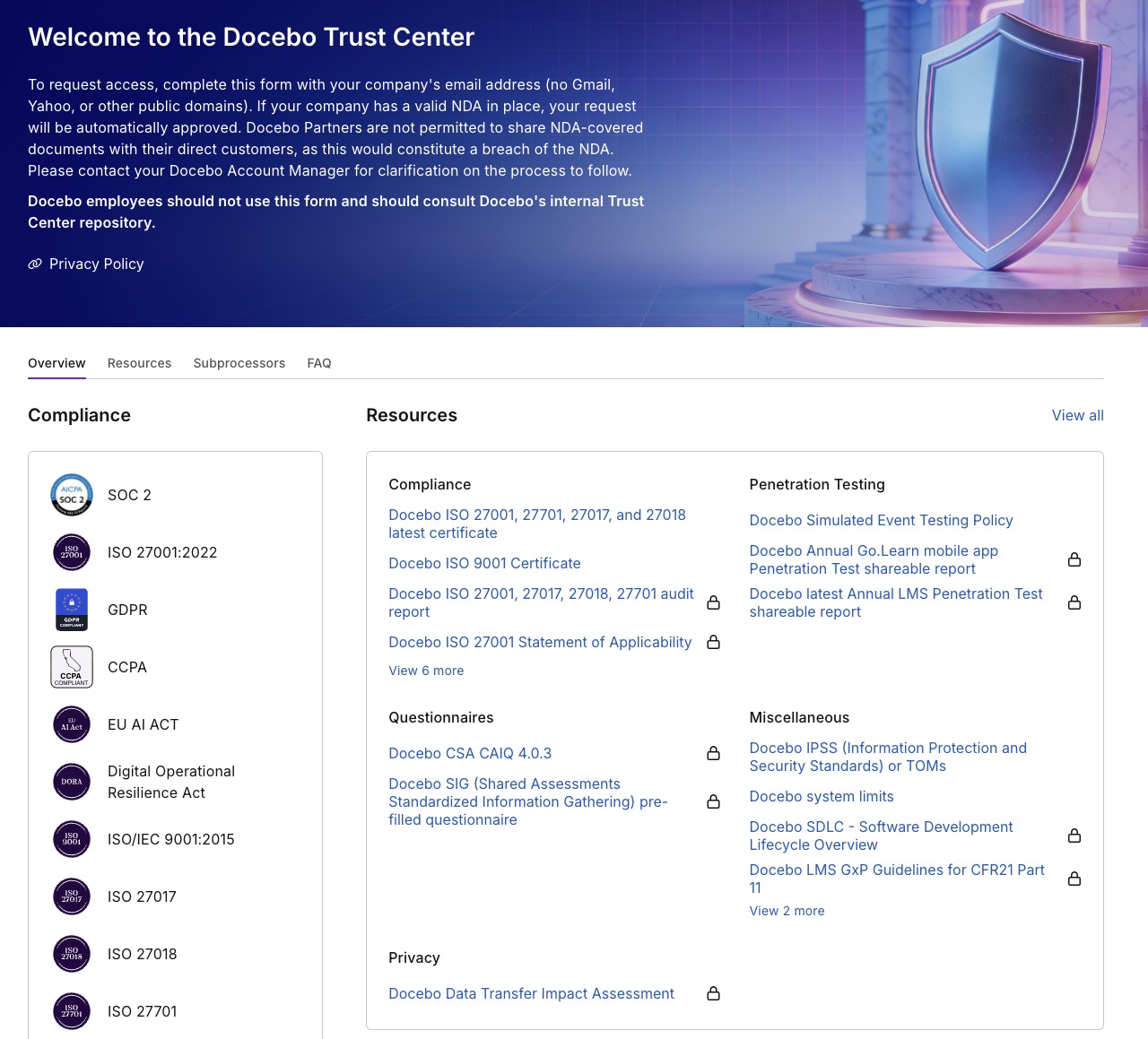Select CCPA compliance label
This screenshot has width=1148, height=1039.
click(x=127, y=667)
